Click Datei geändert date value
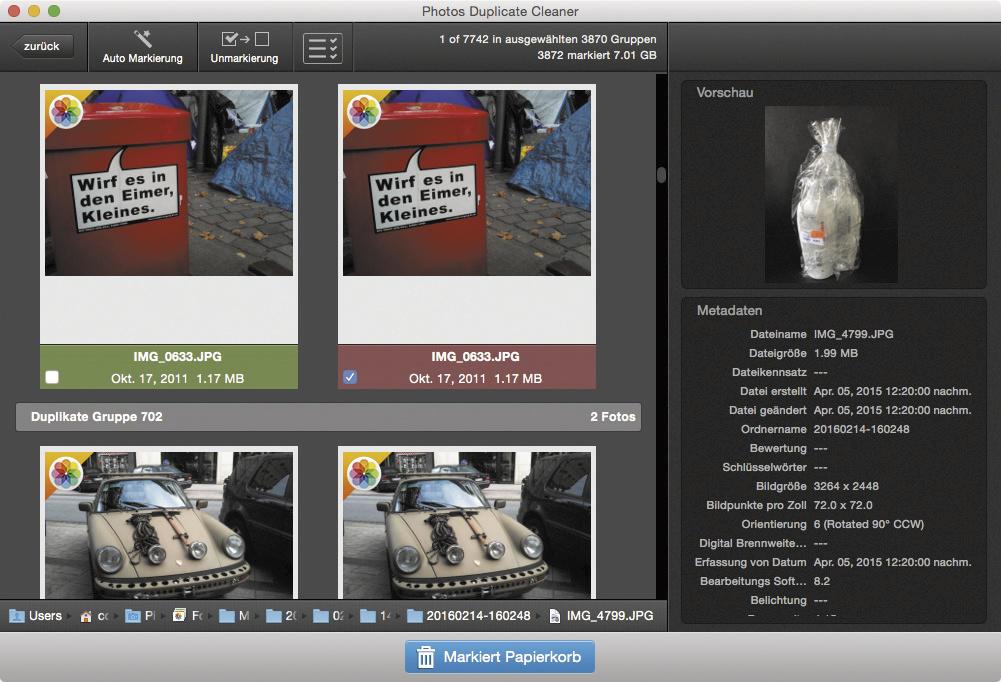Image resolution: width=1001 pixels, height=682 pixels. pos(892,410)
